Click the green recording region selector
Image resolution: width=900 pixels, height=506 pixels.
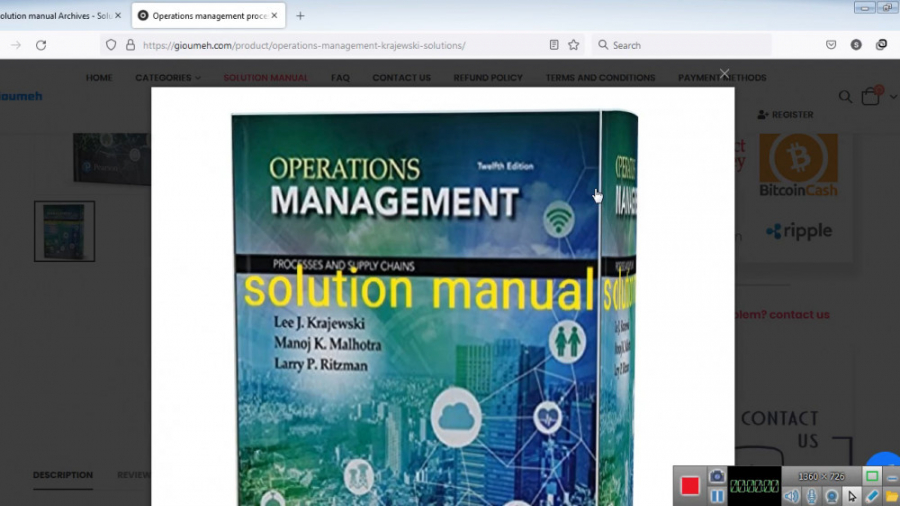tap(872, 476)
